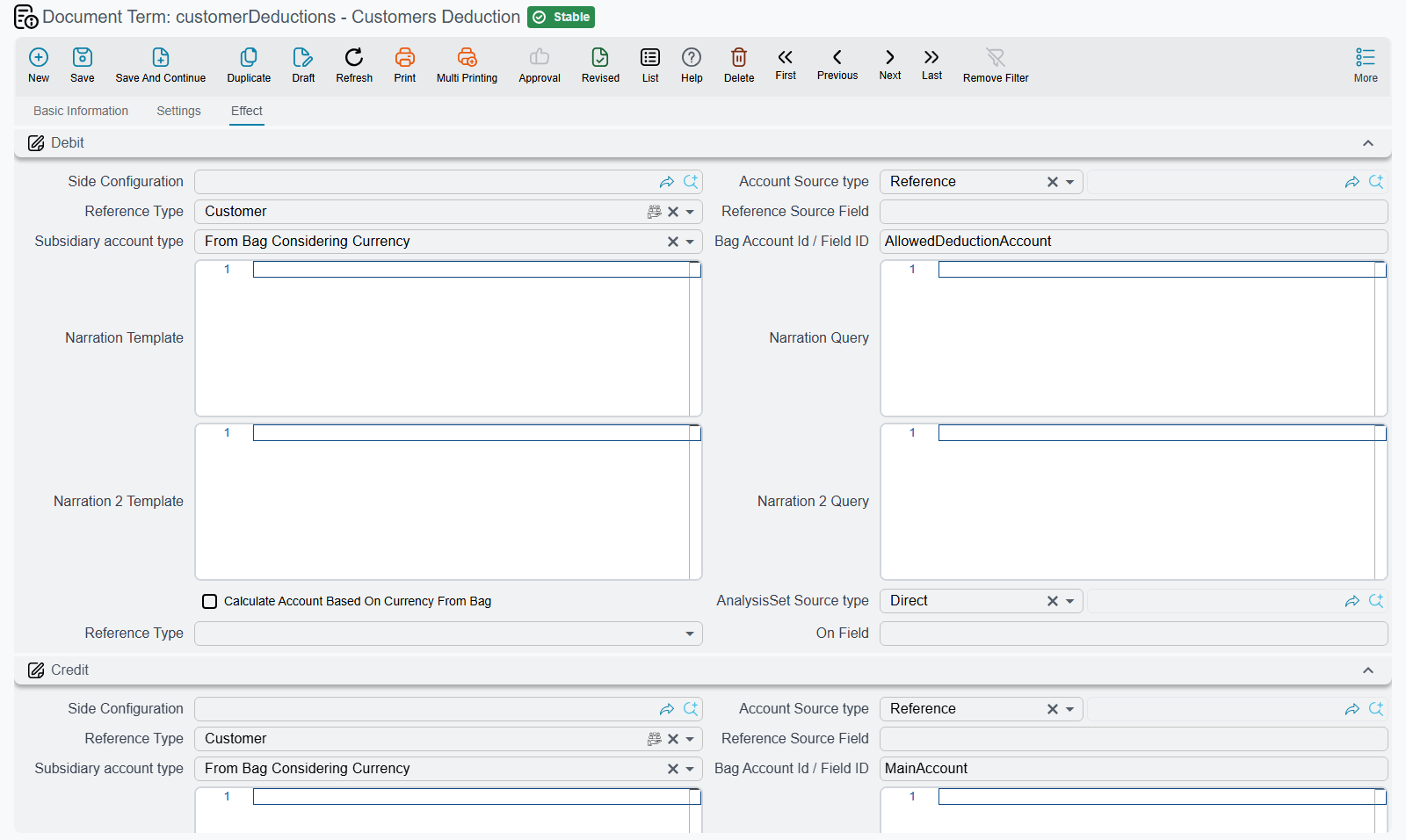Viewport: 1406px width, 840px height.
Task: Open AnalysisSet Source type dropdown
Action: tap(1070, 601)
